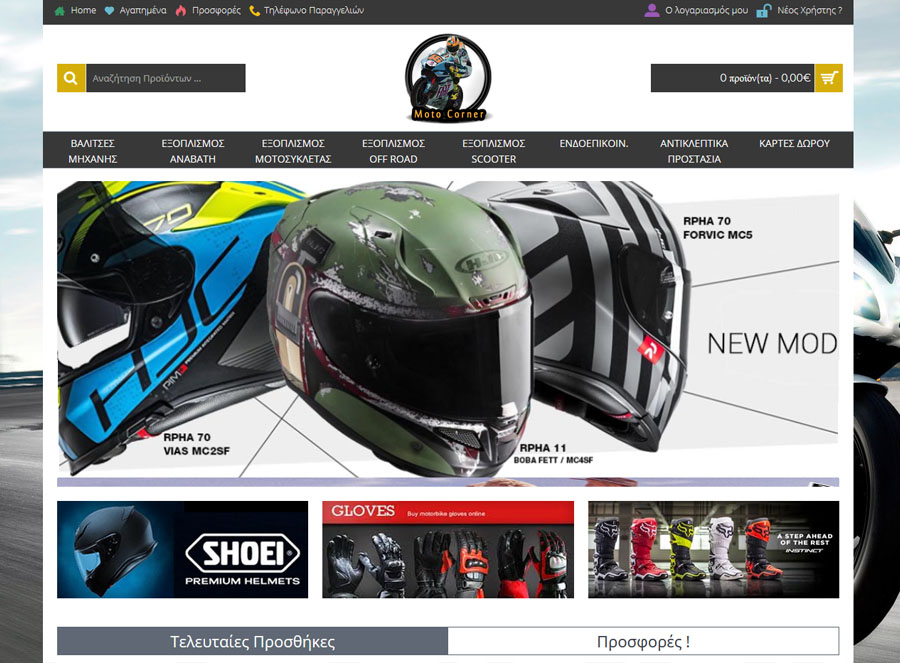
Task: Click the GLOVES banner
Action: tap(448, 549)
